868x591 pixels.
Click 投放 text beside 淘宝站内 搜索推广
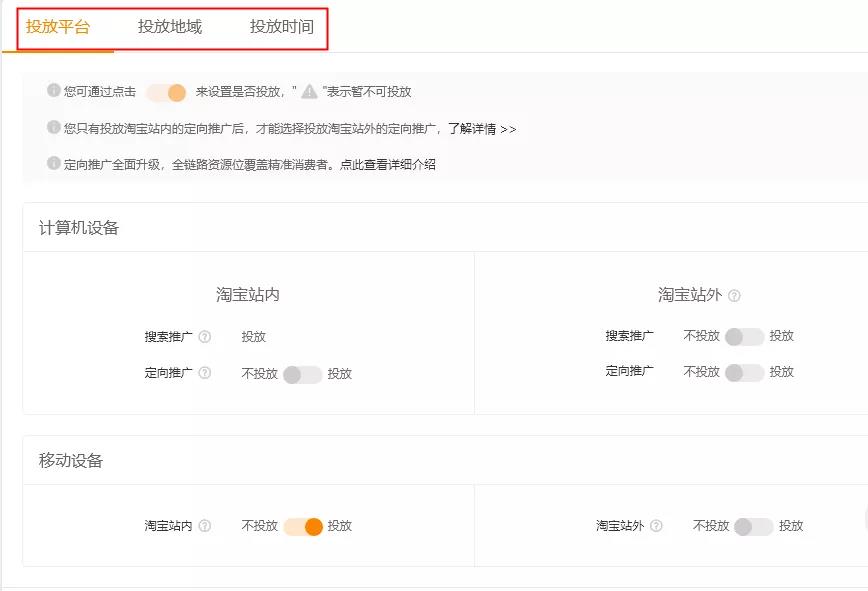click(254, 336)
